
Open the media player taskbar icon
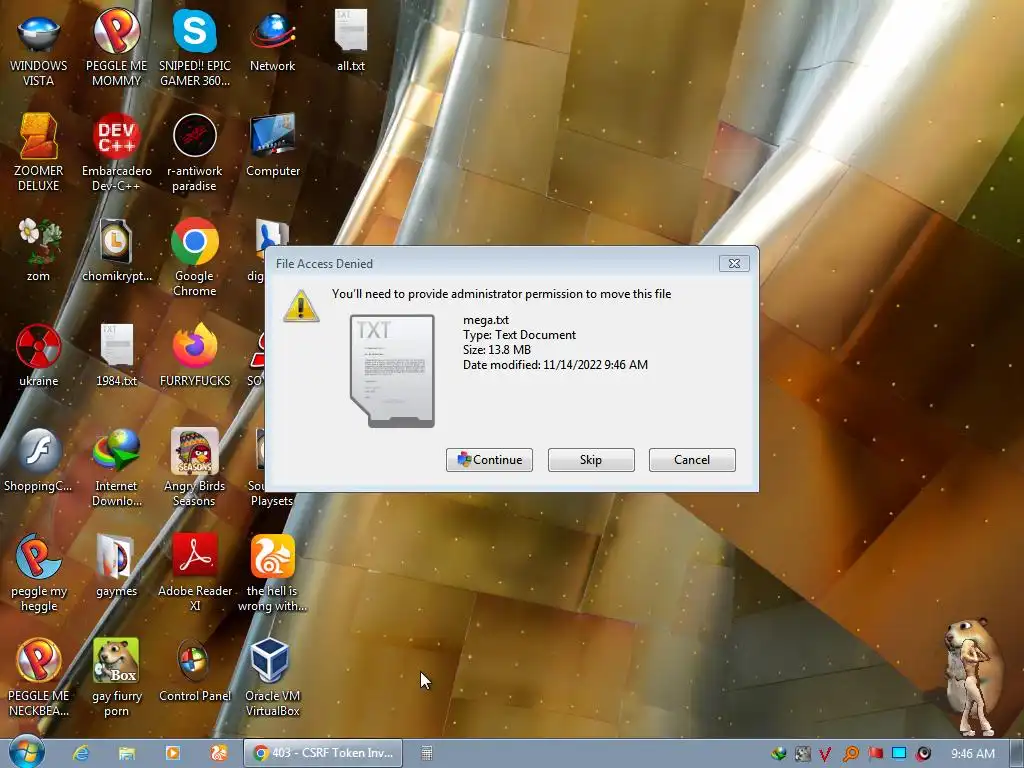coord(172,753)
